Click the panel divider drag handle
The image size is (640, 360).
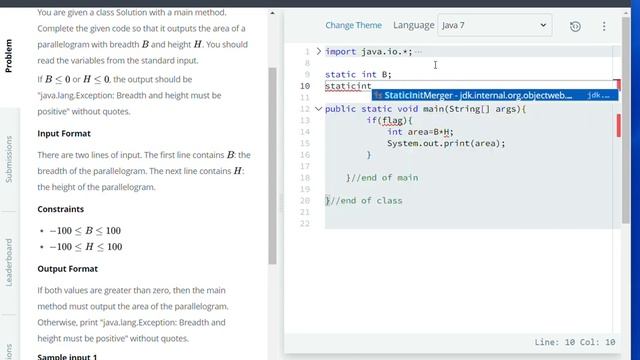point(281,203)
